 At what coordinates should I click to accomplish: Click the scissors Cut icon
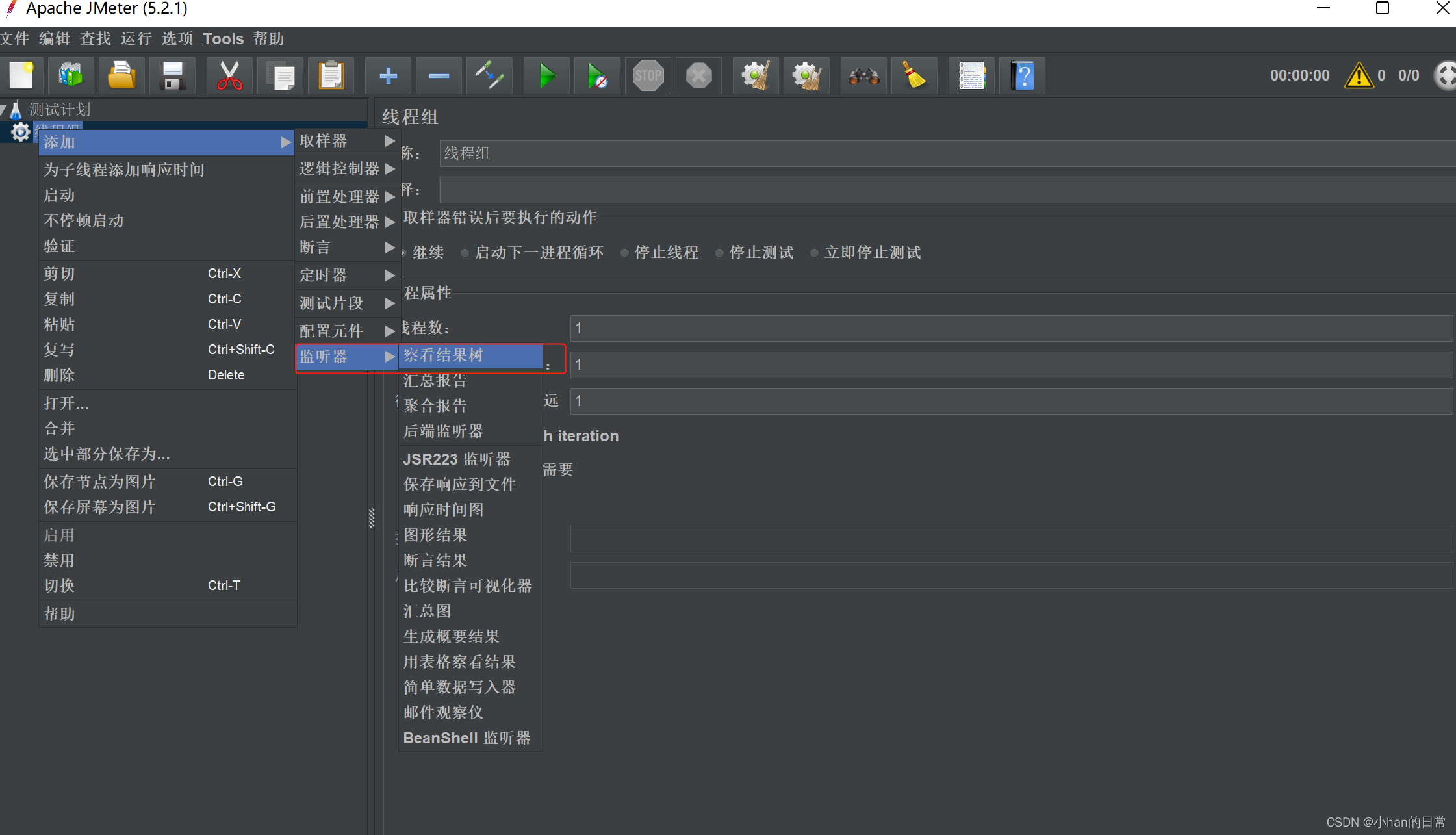pos(229,76)
